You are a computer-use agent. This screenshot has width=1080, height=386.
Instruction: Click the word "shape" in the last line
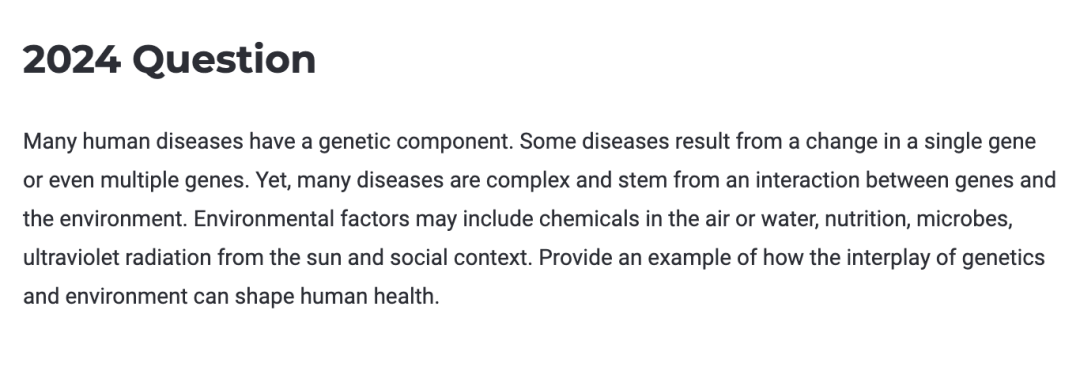coord(264,297)
